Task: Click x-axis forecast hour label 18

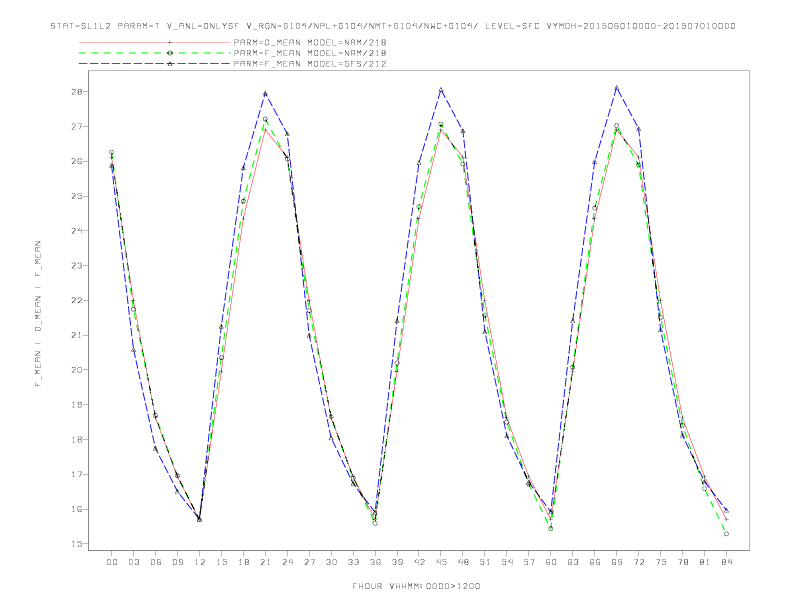Action: [243, 562]
